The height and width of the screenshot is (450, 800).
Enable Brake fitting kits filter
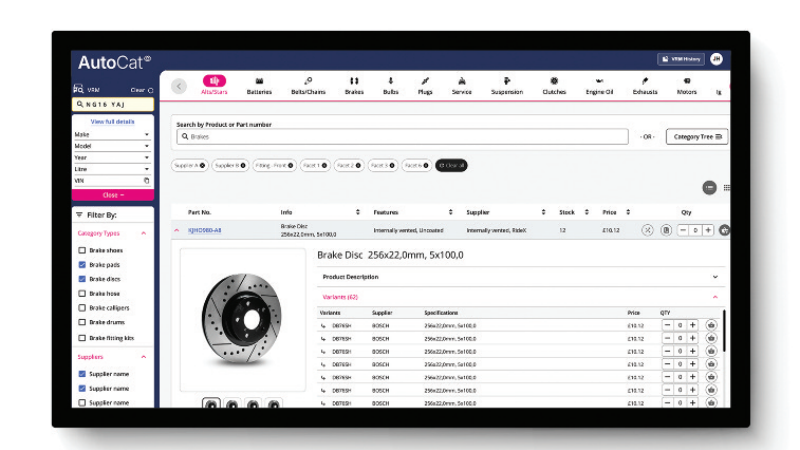click(x=82, y=338)
